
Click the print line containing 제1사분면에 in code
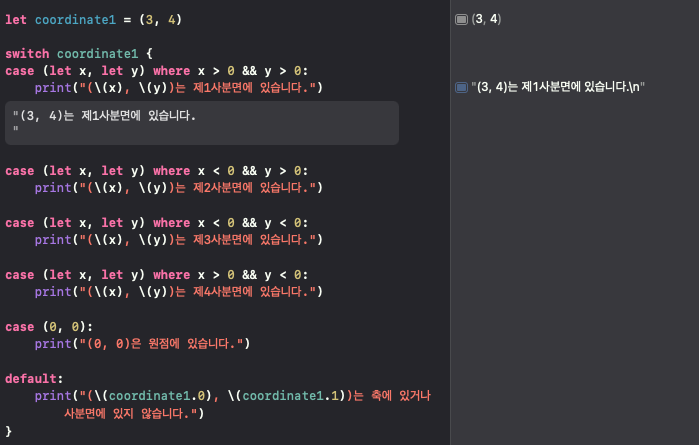click(x=179, y=87)
